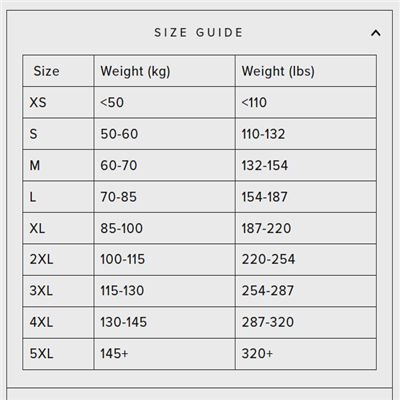Screen dimensions: 400x400
Task: Click the L size cell
Action: tap(58, 197)
